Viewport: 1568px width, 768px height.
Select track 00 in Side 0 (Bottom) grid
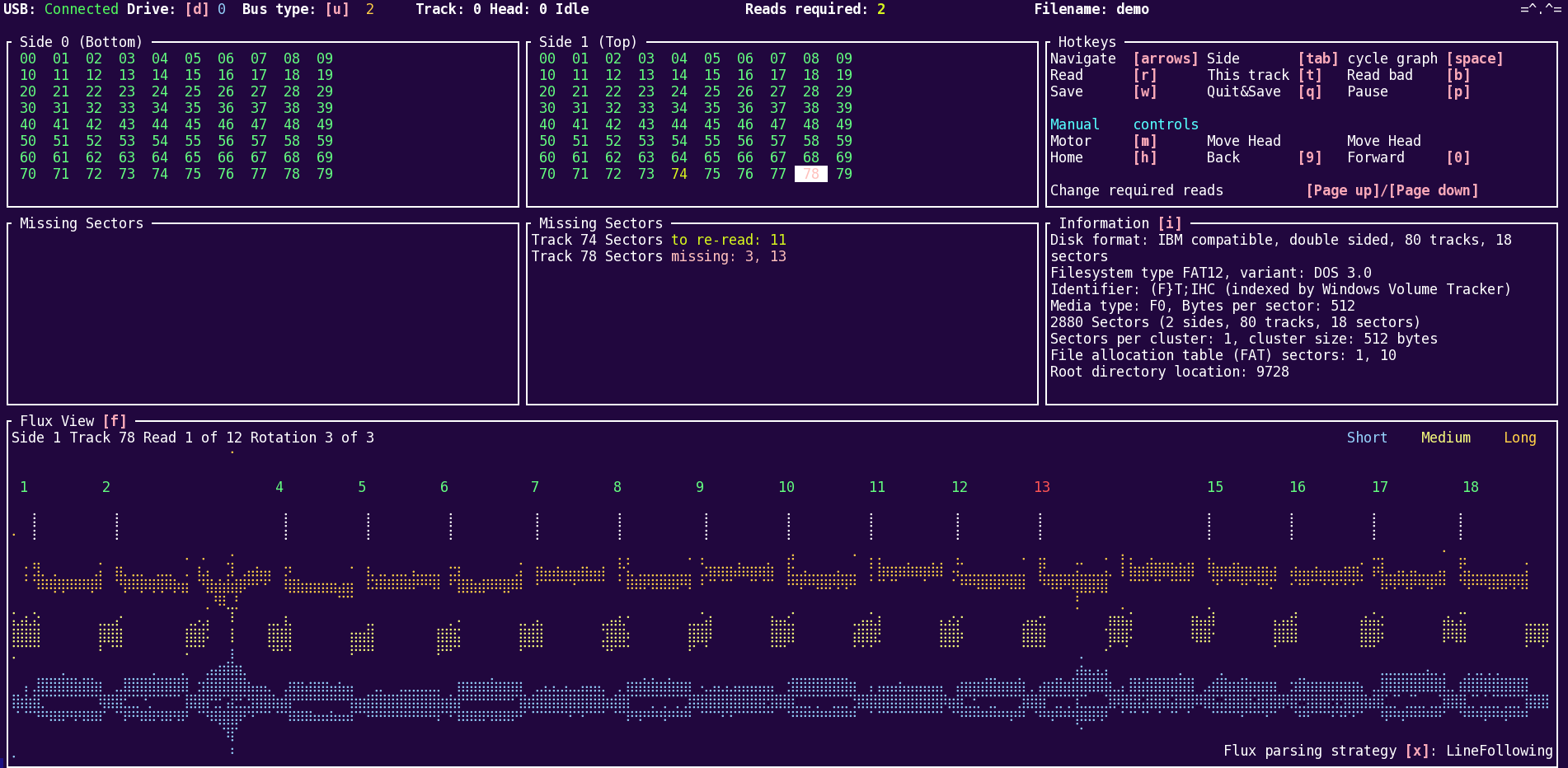(28, 59)
